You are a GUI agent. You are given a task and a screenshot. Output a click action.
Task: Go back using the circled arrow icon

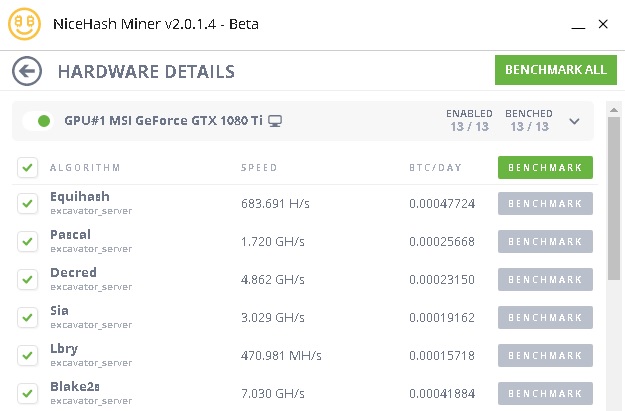click(x=27, y=71)
